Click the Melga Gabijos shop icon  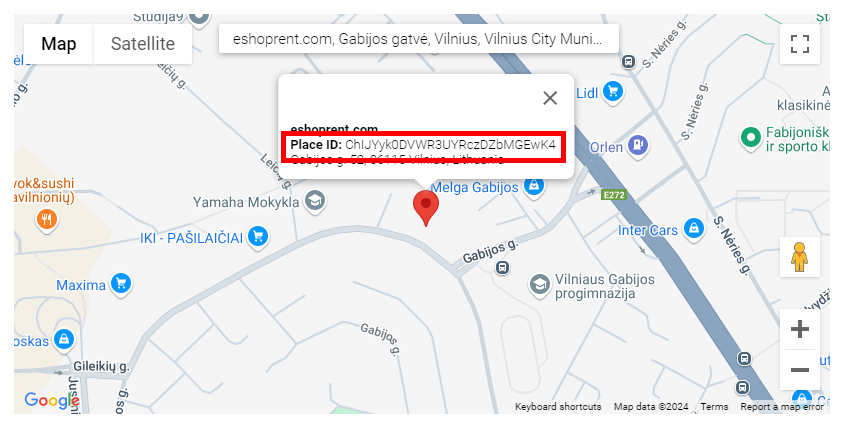534,186
